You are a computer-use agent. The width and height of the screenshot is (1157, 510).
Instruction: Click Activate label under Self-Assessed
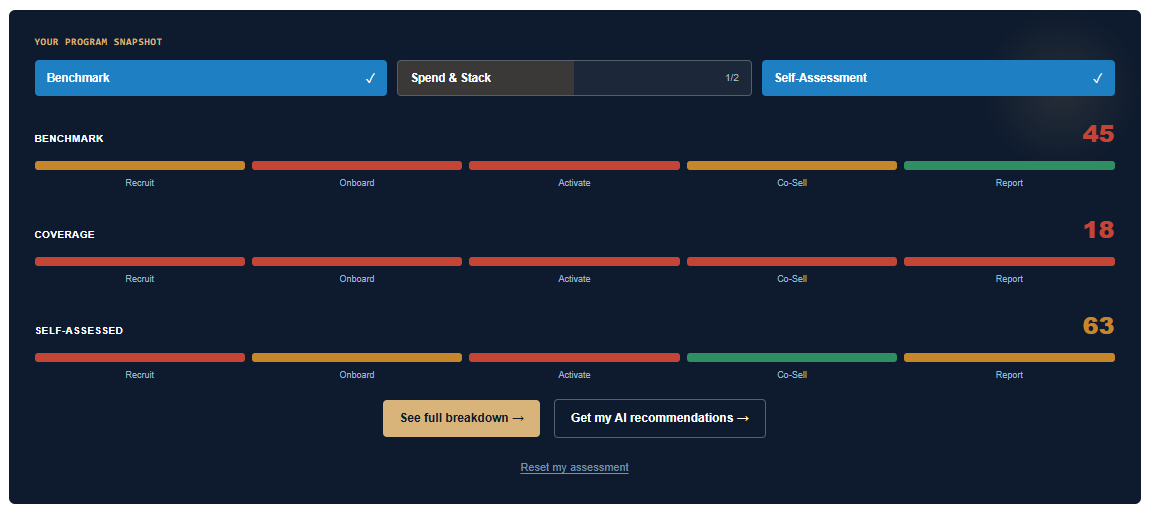click(x=574, y=375)
